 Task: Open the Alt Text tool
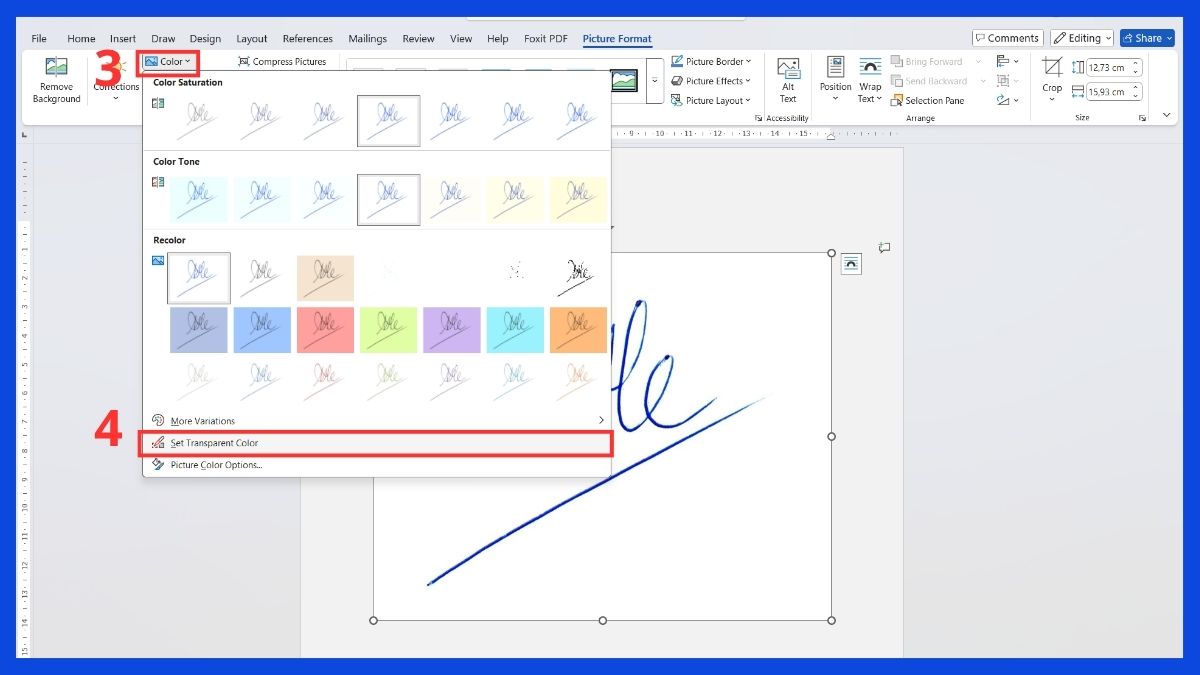(x=788, y=80)
